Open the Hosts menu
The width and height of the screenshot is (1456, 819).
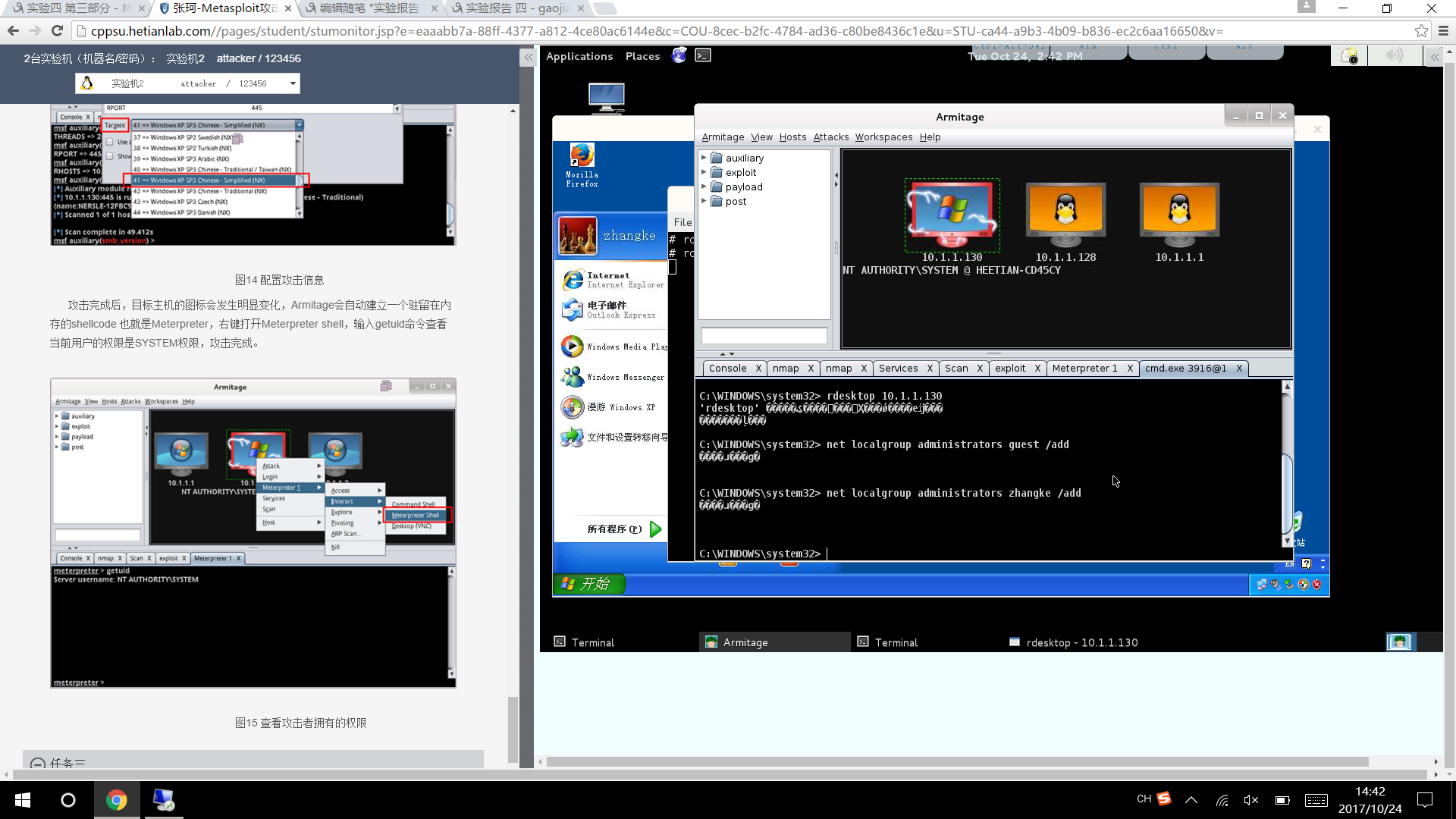pos(792,137)
